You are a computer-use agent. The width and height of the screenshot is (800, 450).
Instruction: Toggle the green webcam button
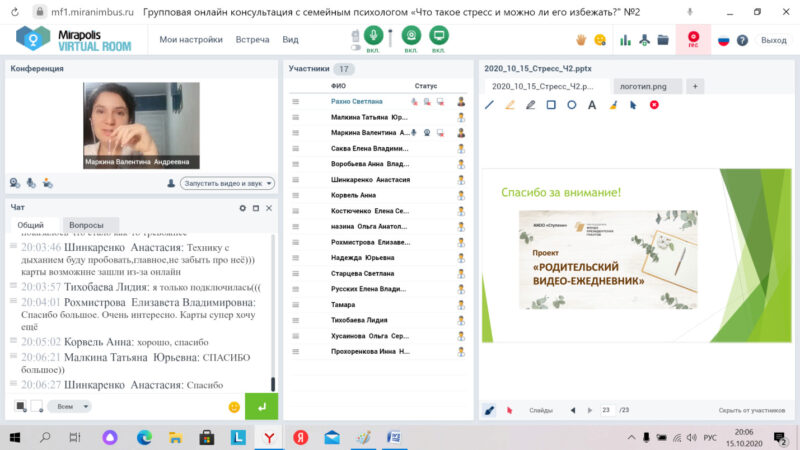411,35
